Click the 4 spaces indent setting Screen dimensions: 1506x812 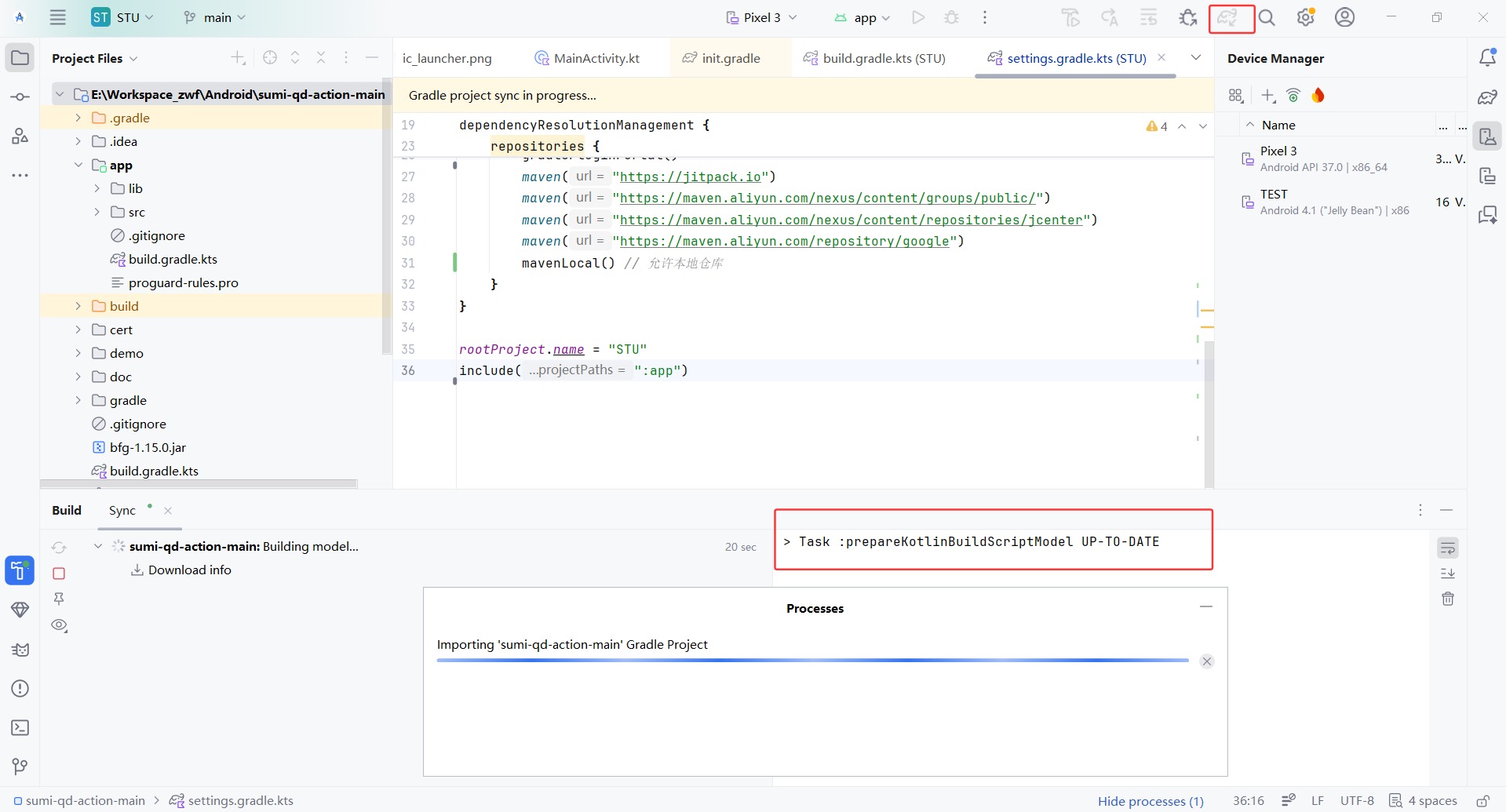click(1423, 800)
